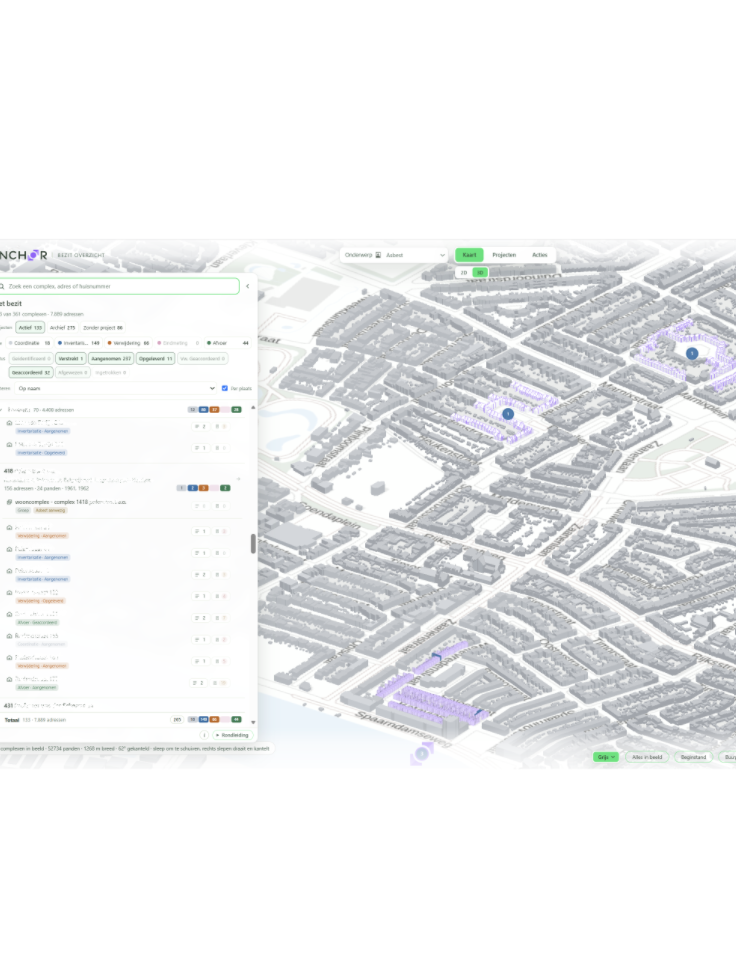The height and width of the screenshot is (973, 736).
Task: Collapse the side panel with the chevron
Action: click(248, 286)
